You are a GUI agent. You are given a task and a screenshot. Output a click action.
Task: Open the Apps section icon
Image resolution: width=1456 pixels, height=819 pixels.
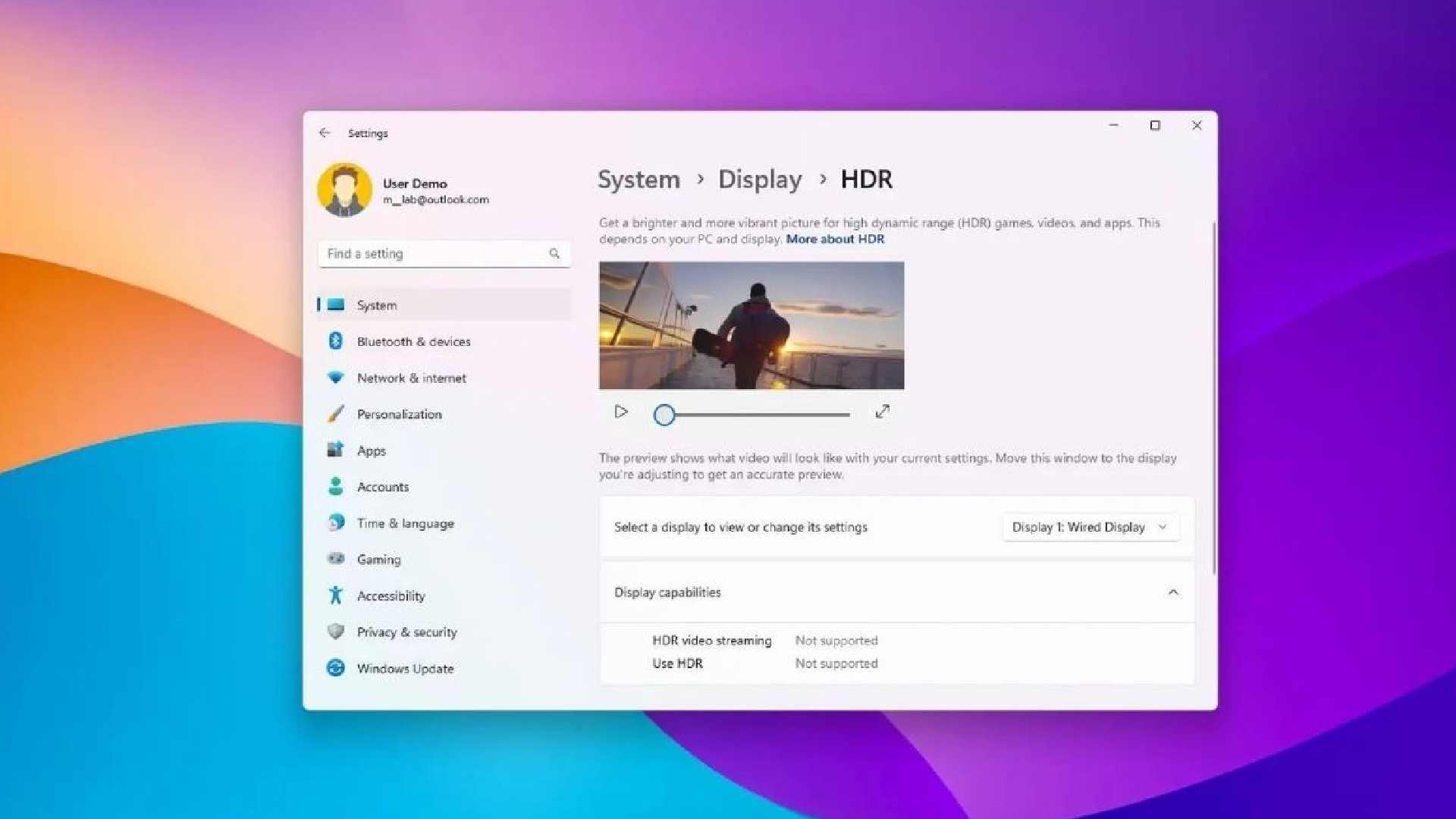pos(335,450)
